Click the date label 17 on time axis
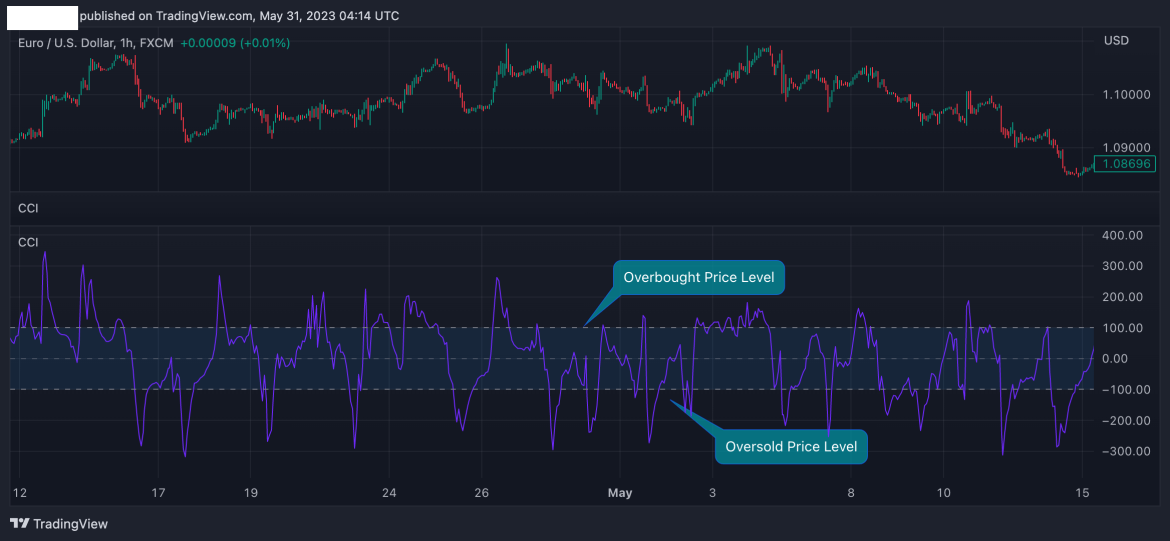The height and width of the screenshot is (541, 1170). (157, 492)
